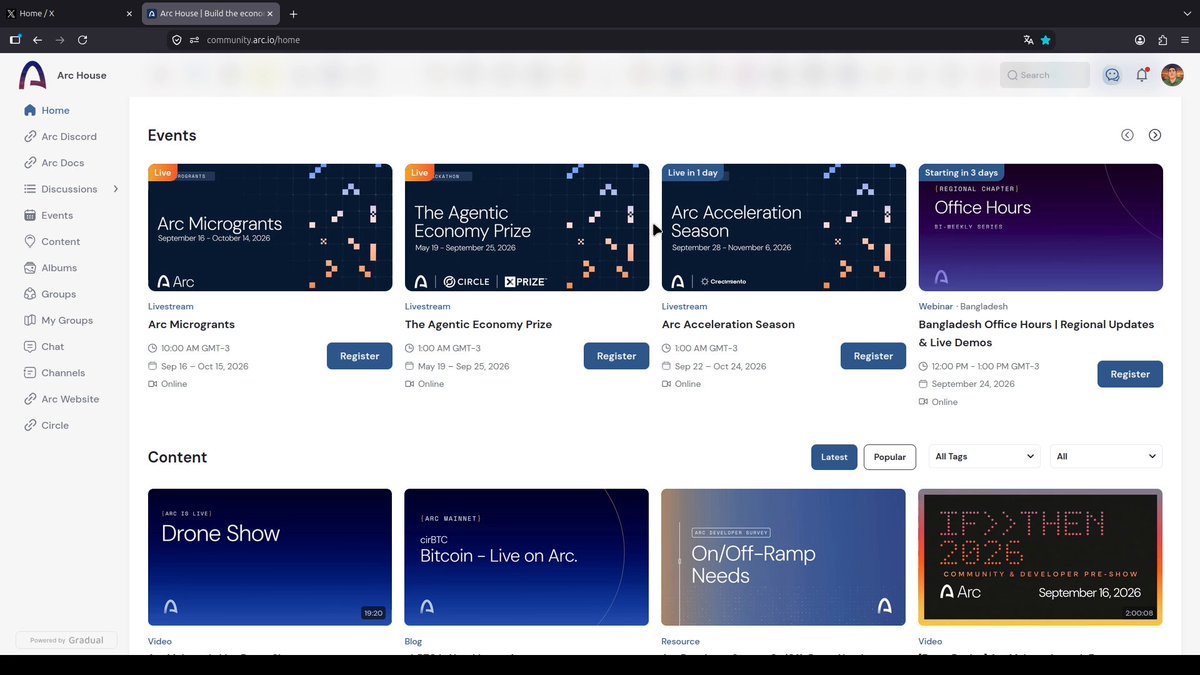Open the browser application menu
Screen dimensions: 1200x675
(x=1185, y=40)
